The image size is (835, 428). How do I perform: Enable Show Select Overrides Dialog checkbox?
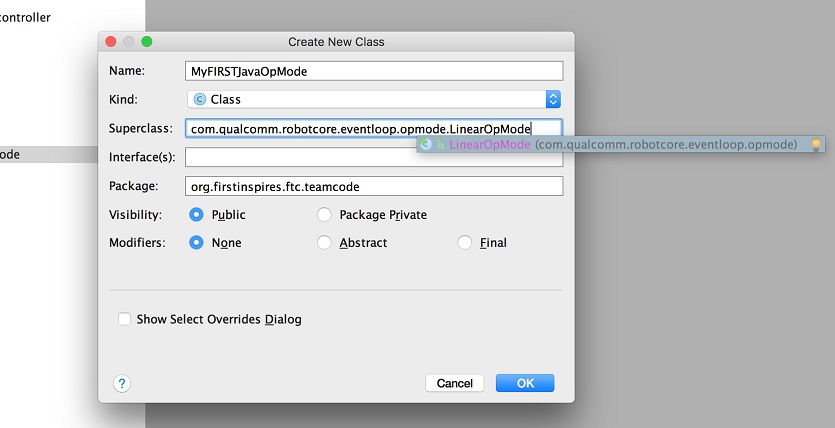tap(124, 319)
